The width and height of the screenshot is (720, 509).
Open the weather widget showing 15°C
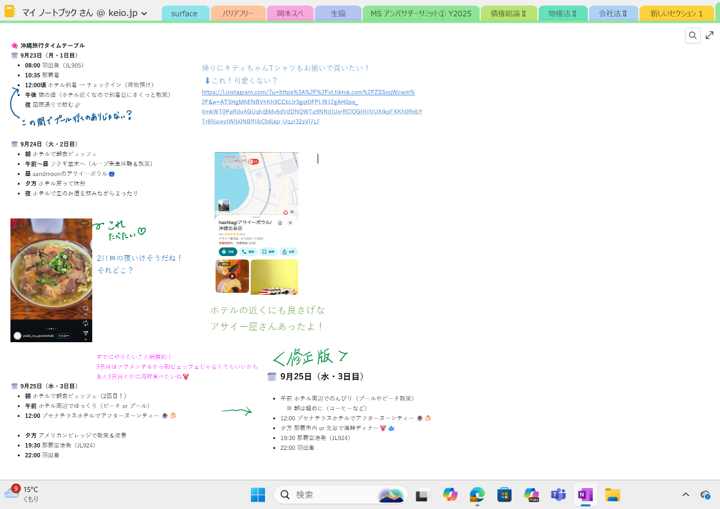(x=22, y=494)
